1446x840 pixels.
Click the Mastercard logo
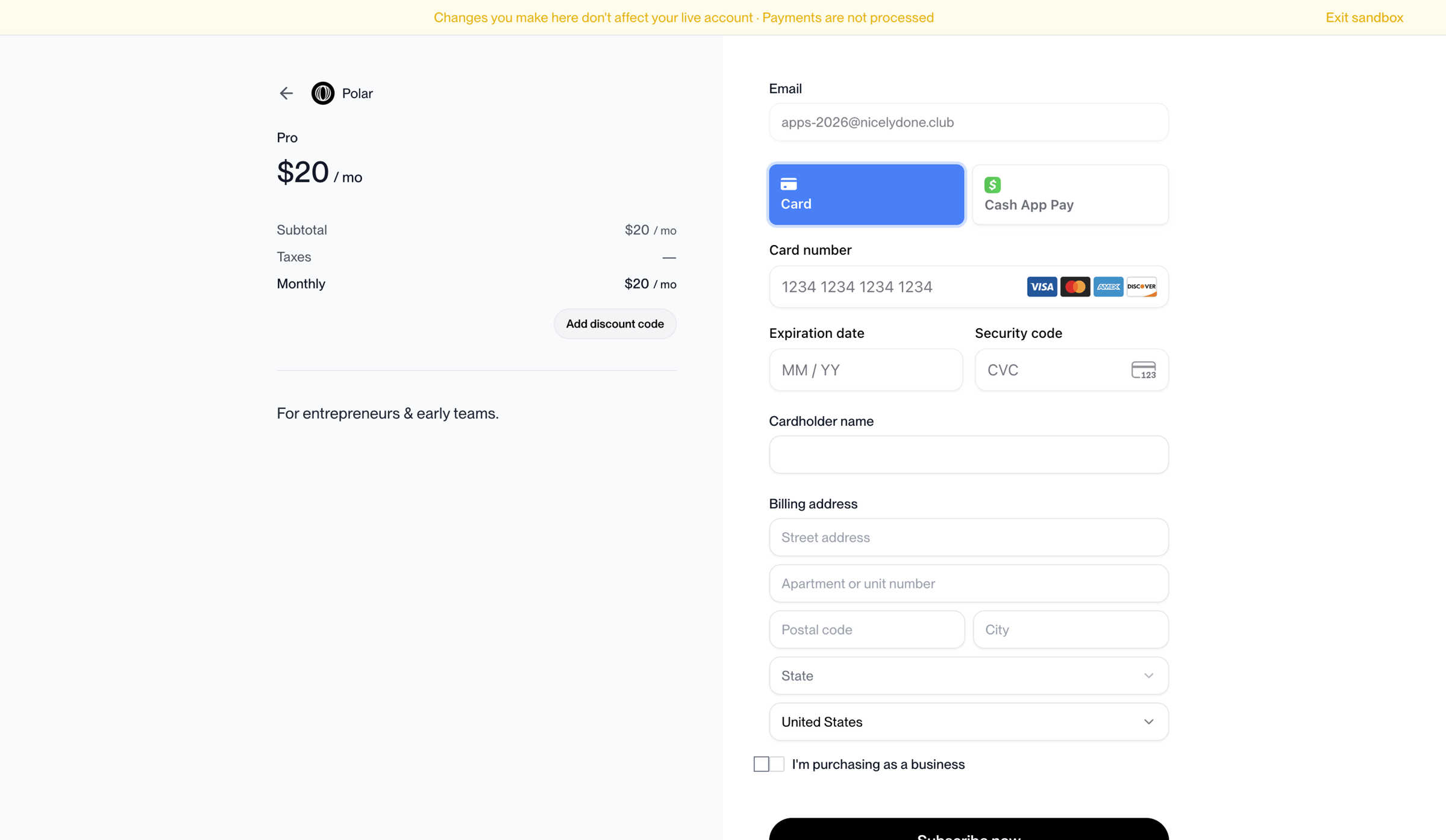point(1075,287)
